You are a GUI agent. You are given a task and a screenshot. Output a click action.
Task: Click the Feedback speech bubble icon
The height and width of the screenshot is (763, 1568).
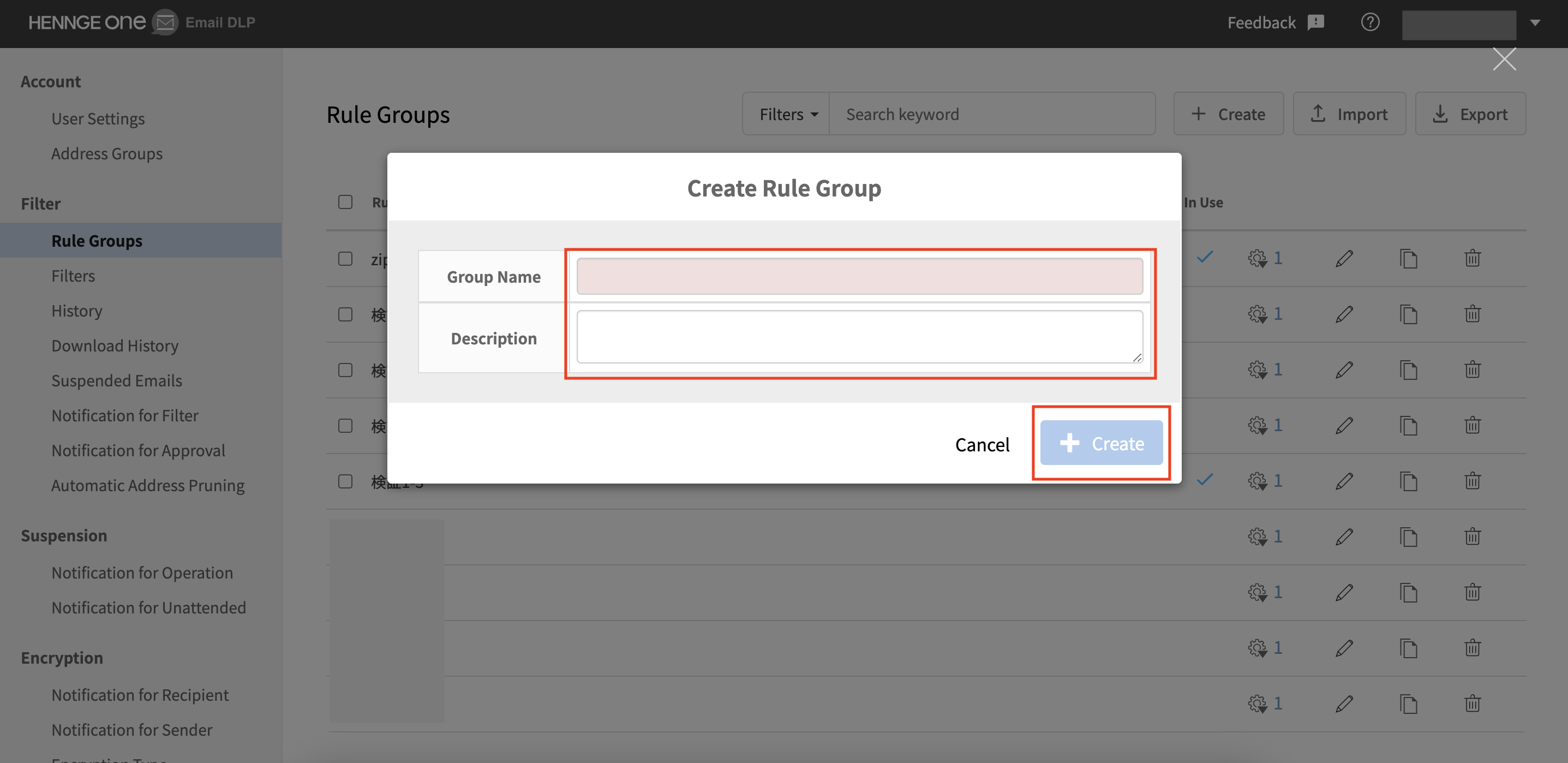coord(1315,22)
